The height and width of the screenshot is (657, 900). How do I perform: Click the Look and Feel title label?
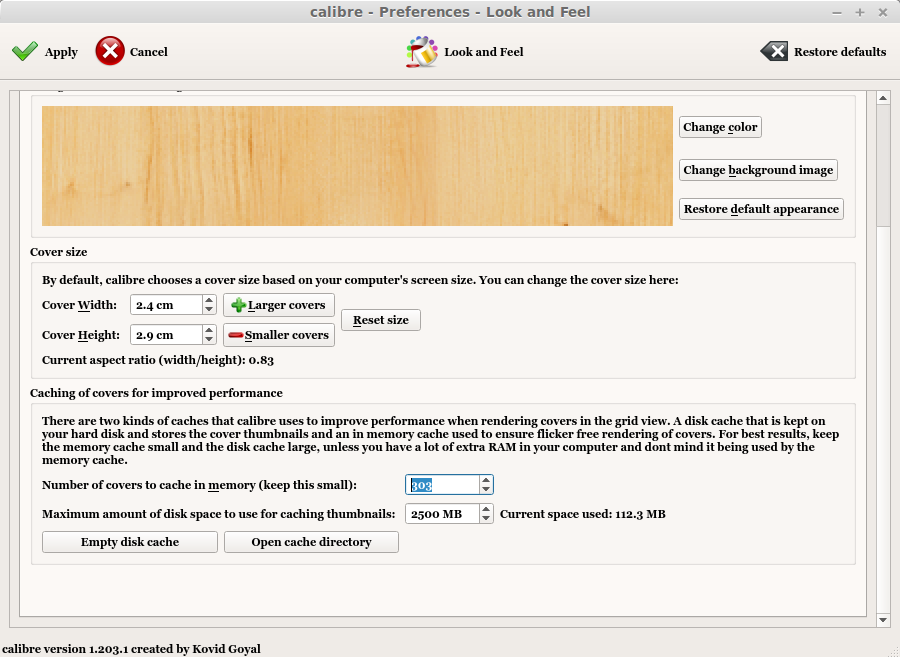[x=484, y=52]
